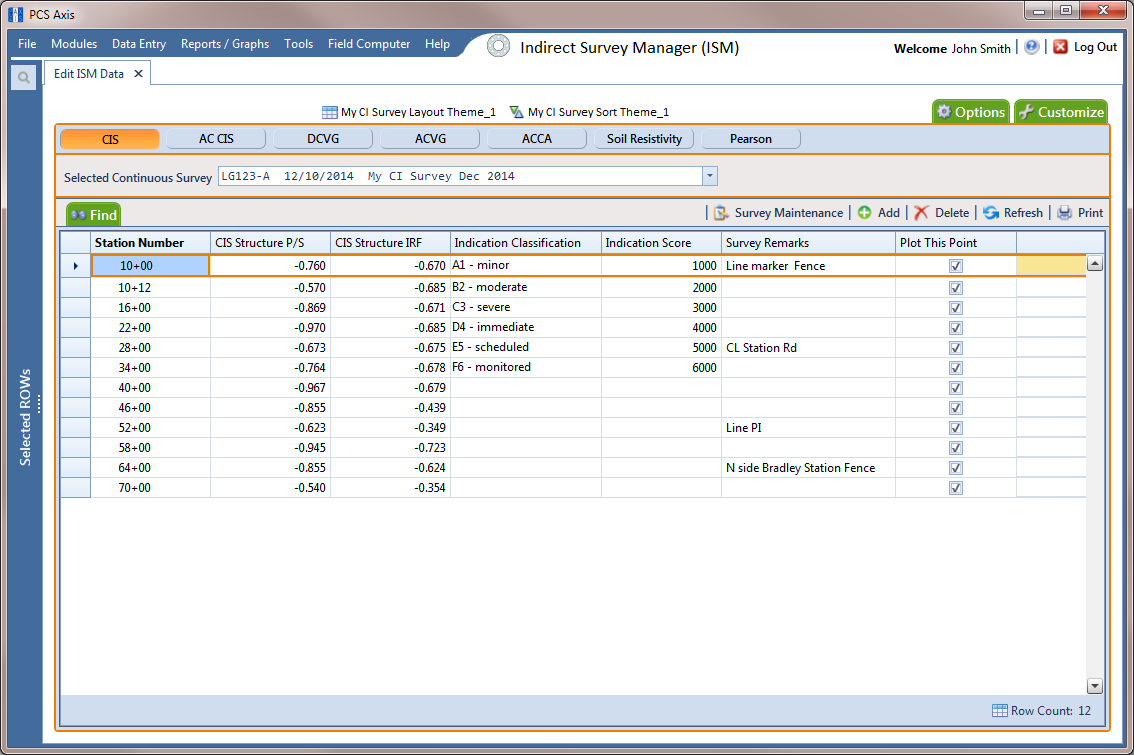Select the Indication Score cell 6000
The height and width of the screenshot is (755, 1134).
click(661, 368)
